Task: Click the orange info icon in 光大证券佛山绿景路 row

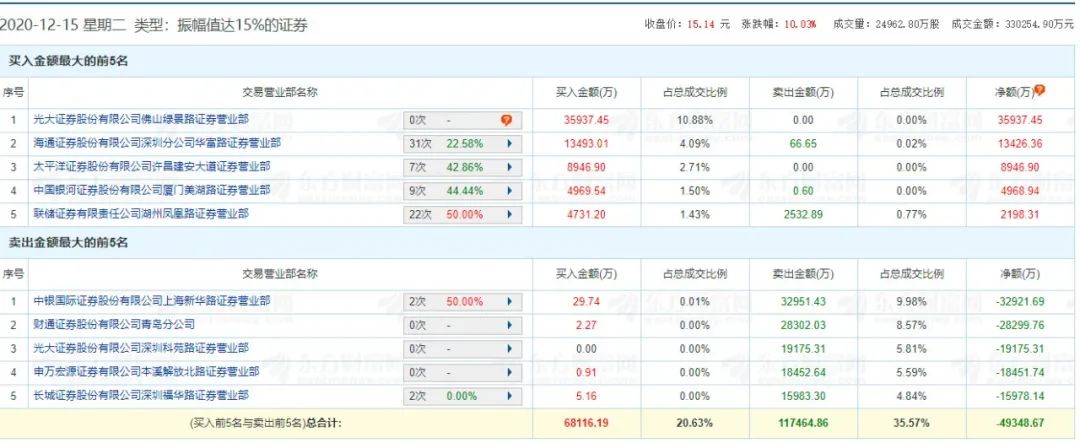Action: coord(507,120)
